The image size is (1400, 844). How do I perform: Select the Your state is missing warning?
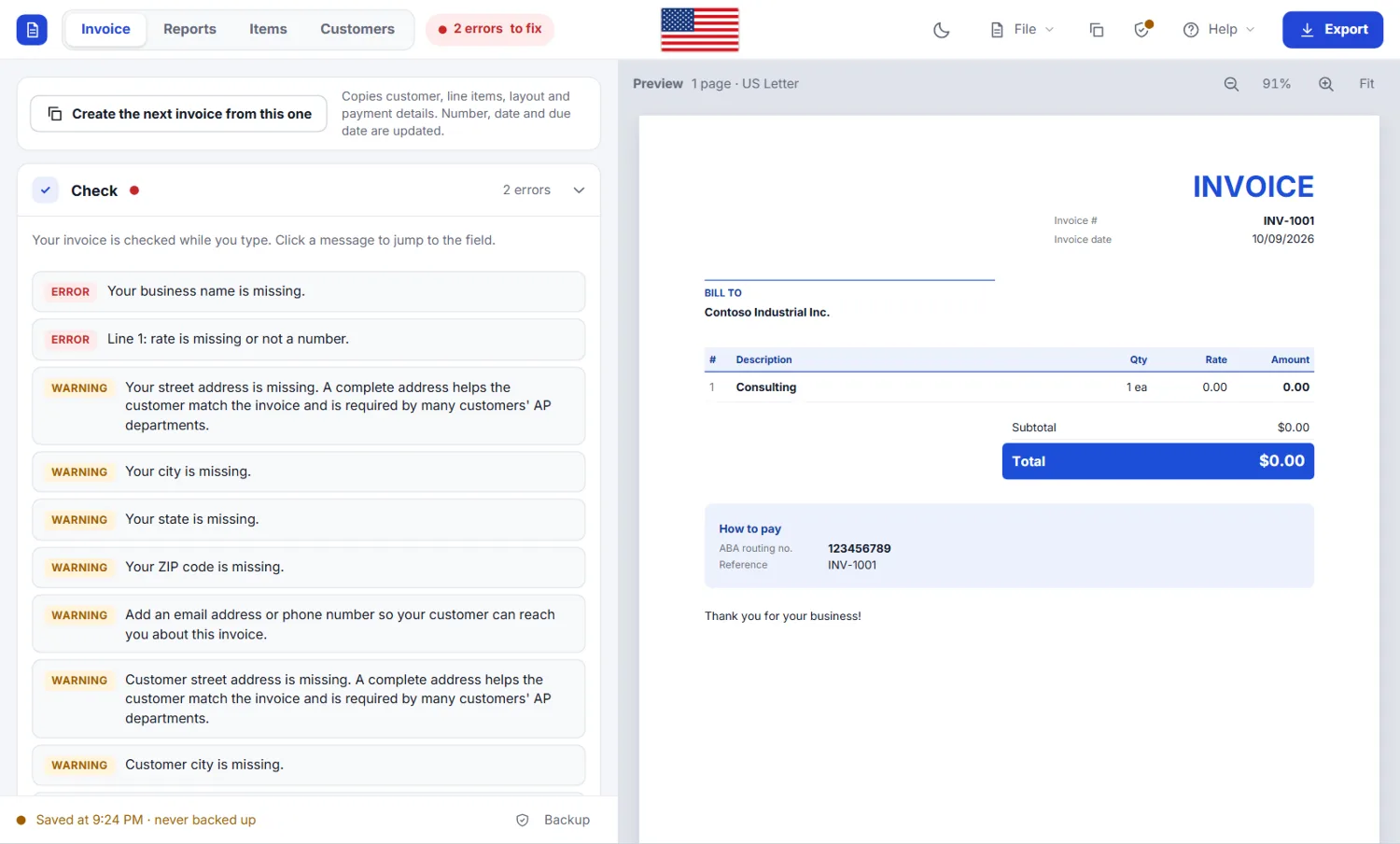tap(309, 519)
